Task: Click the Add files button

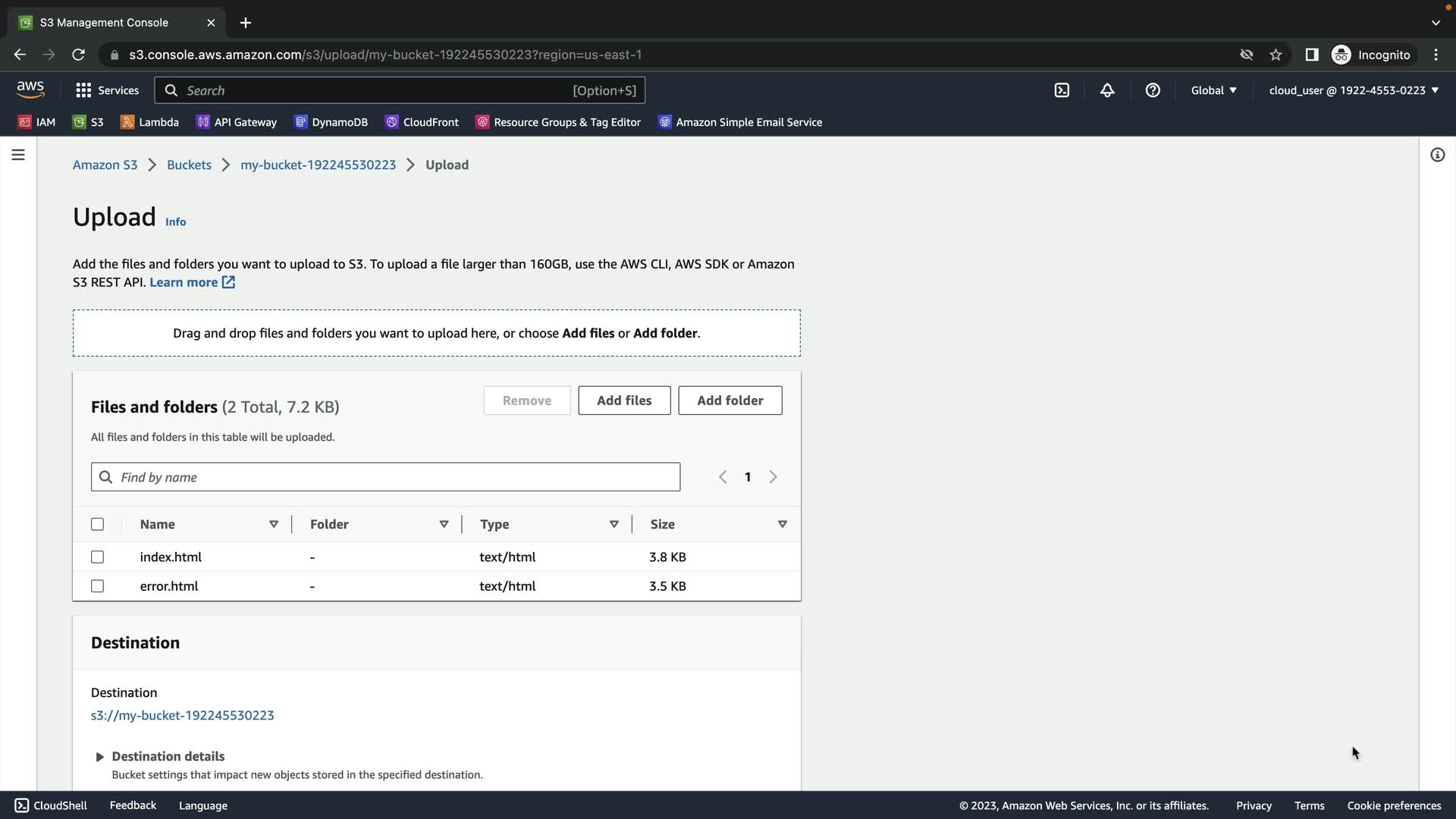Action: coord(623,400)
